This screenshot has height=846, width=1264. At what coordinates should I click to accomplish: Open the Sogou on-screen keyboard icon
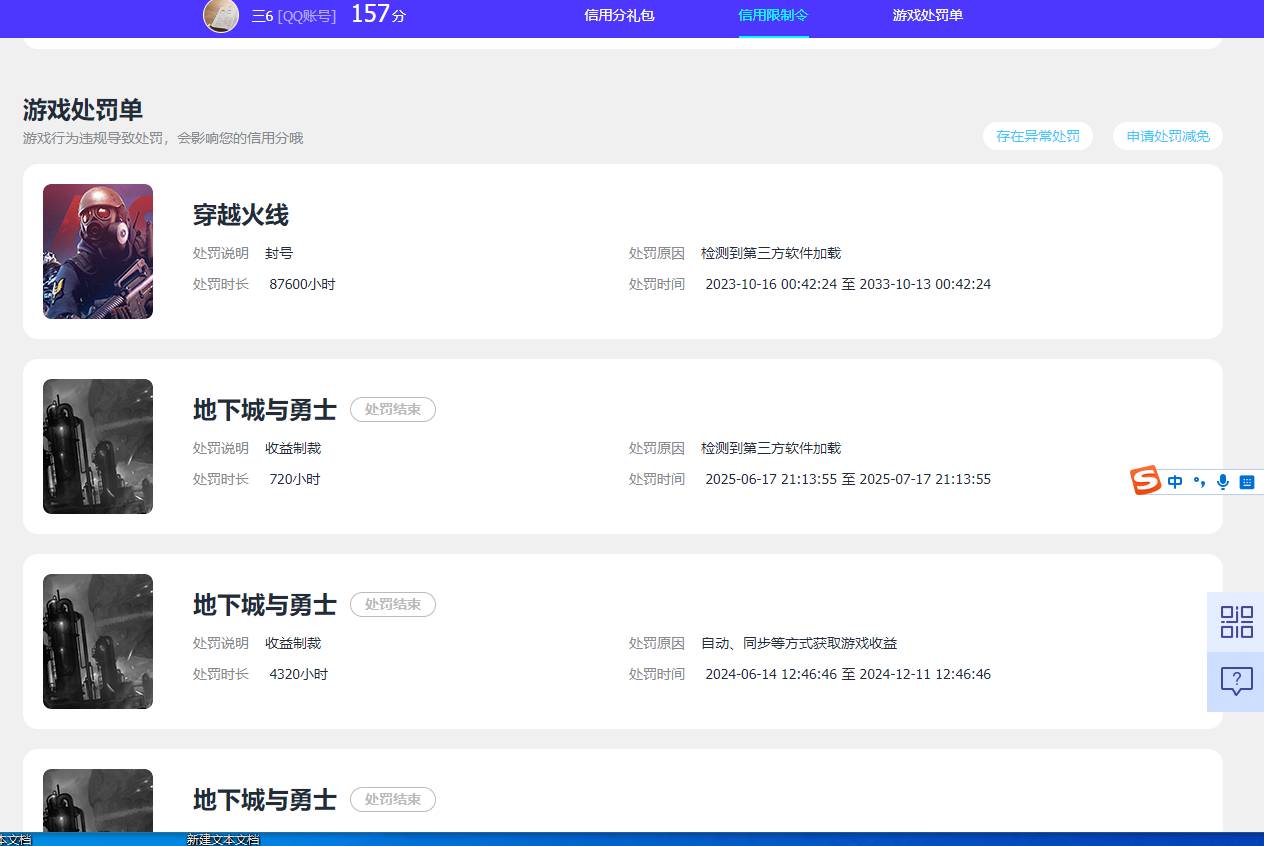pyautogui.click(x=1246, y=481)
